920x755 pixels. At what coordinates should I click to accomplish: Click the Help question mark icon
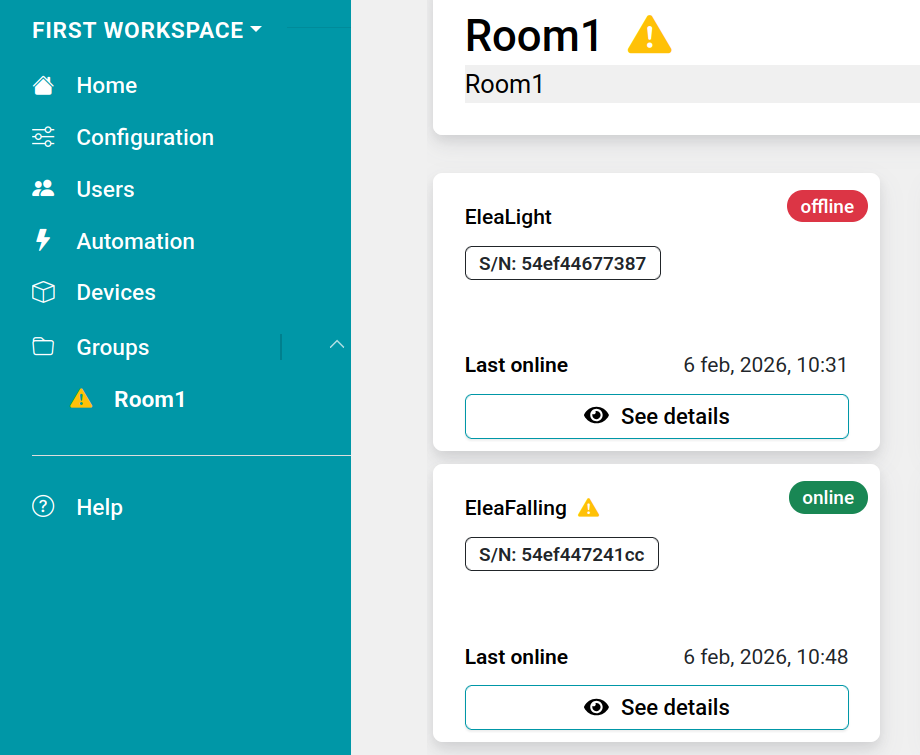43,507
